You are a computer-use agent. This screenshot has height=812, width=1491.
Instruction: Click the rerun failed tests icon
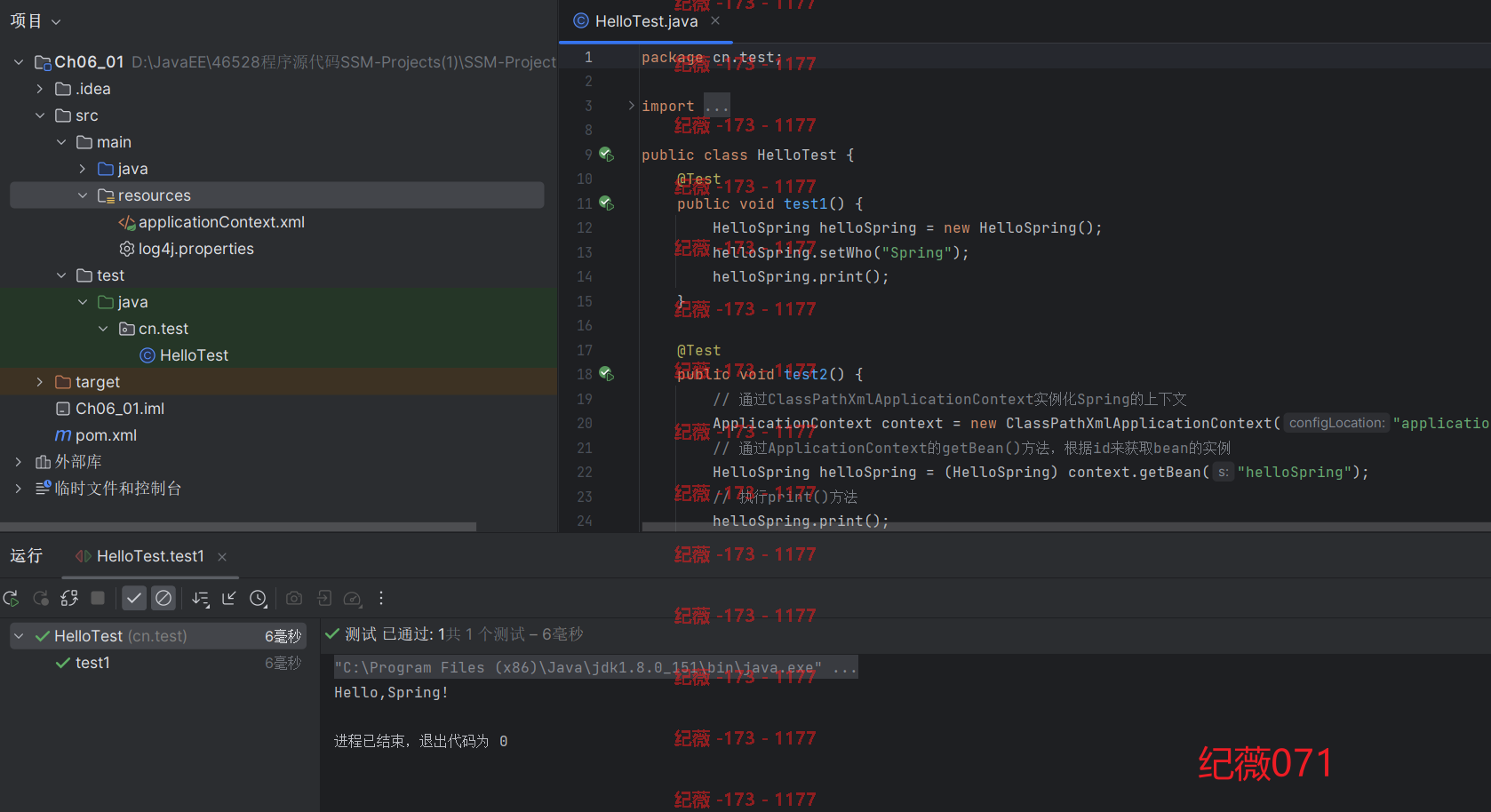click(41, 599)
